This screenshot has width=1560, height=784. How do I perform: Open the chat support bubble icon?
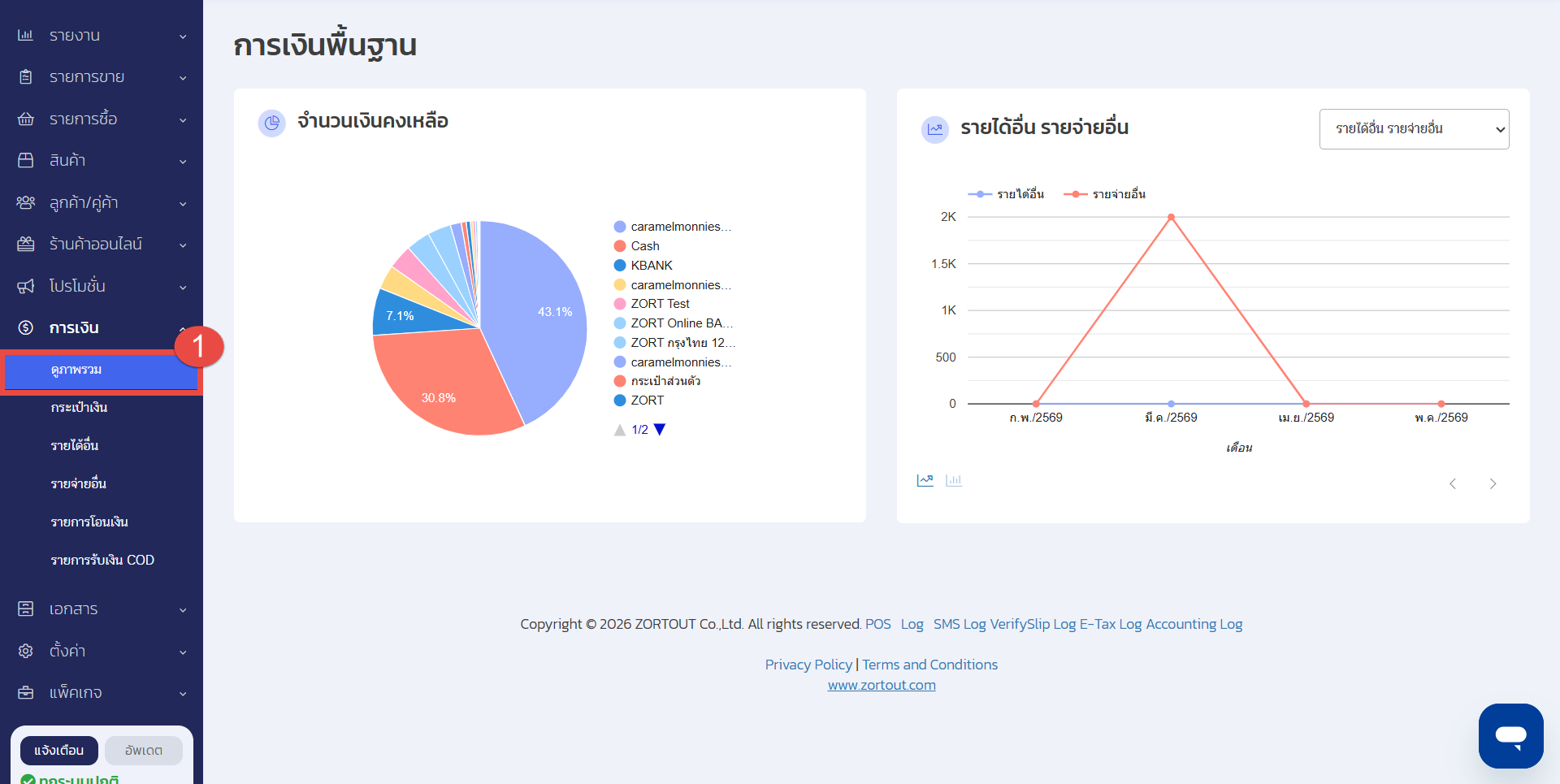coord(1510,735)
